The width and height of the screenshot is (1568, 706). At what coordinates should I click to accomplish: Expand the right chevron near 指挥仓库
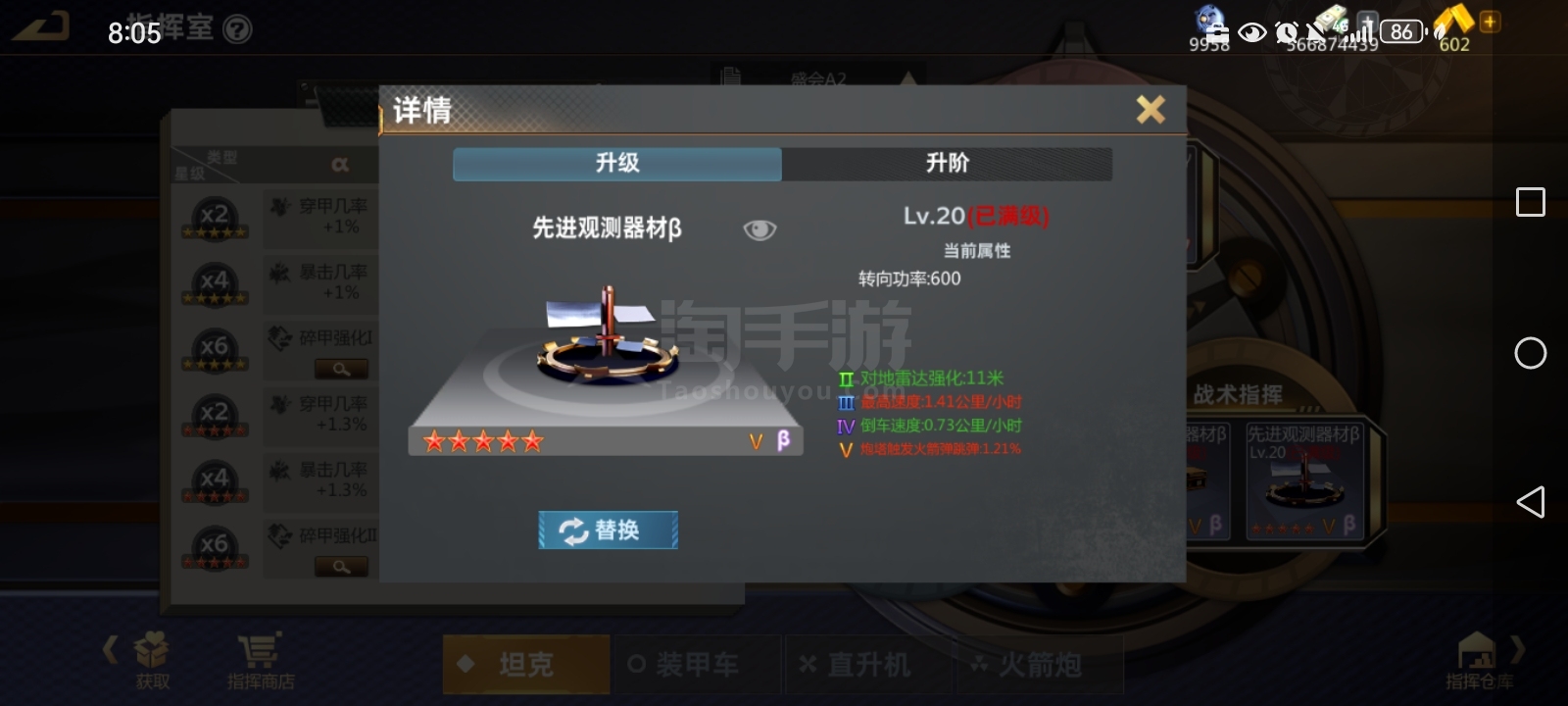click(x=1519, y=649)
